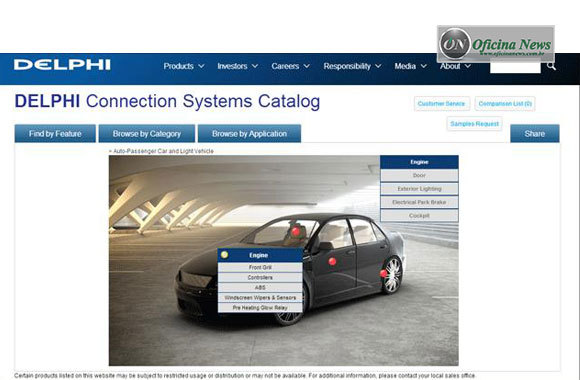Click the DELPHI Connection Systems Catalog heading

[167, 101]
